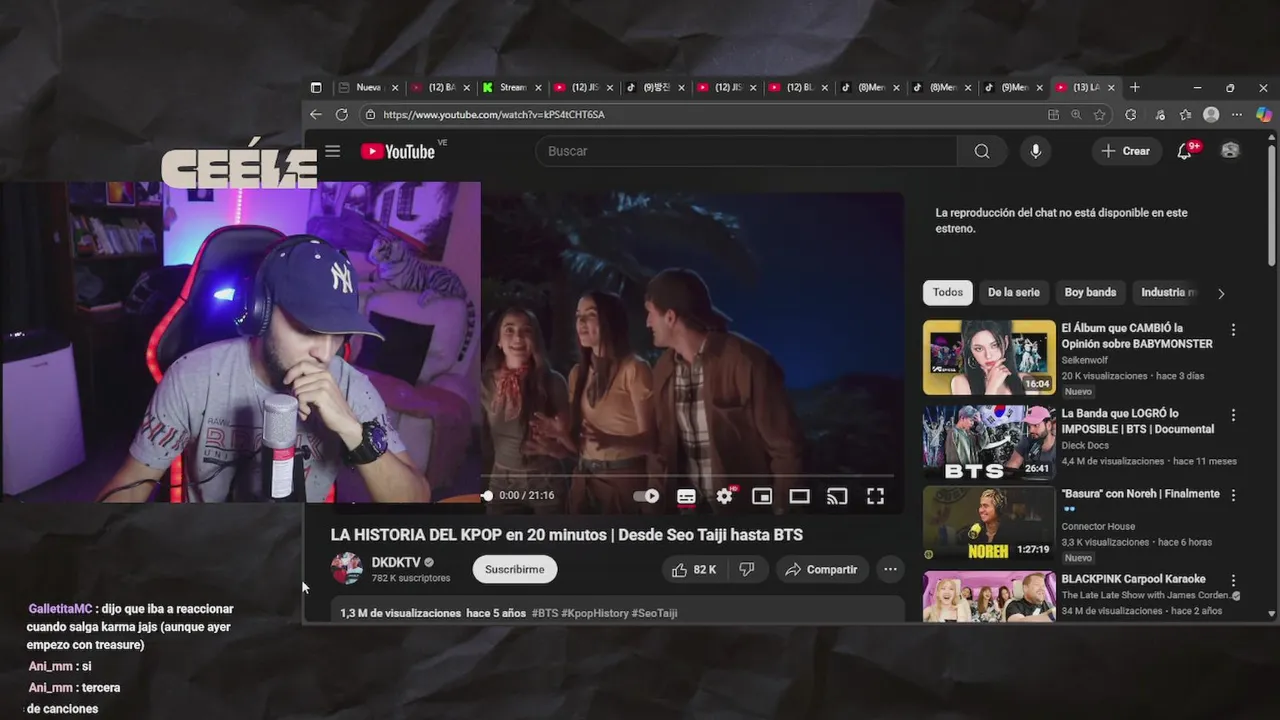Go back with the browser back arrow
Viewport: 1280px width, 720px height.
(316, 115)
